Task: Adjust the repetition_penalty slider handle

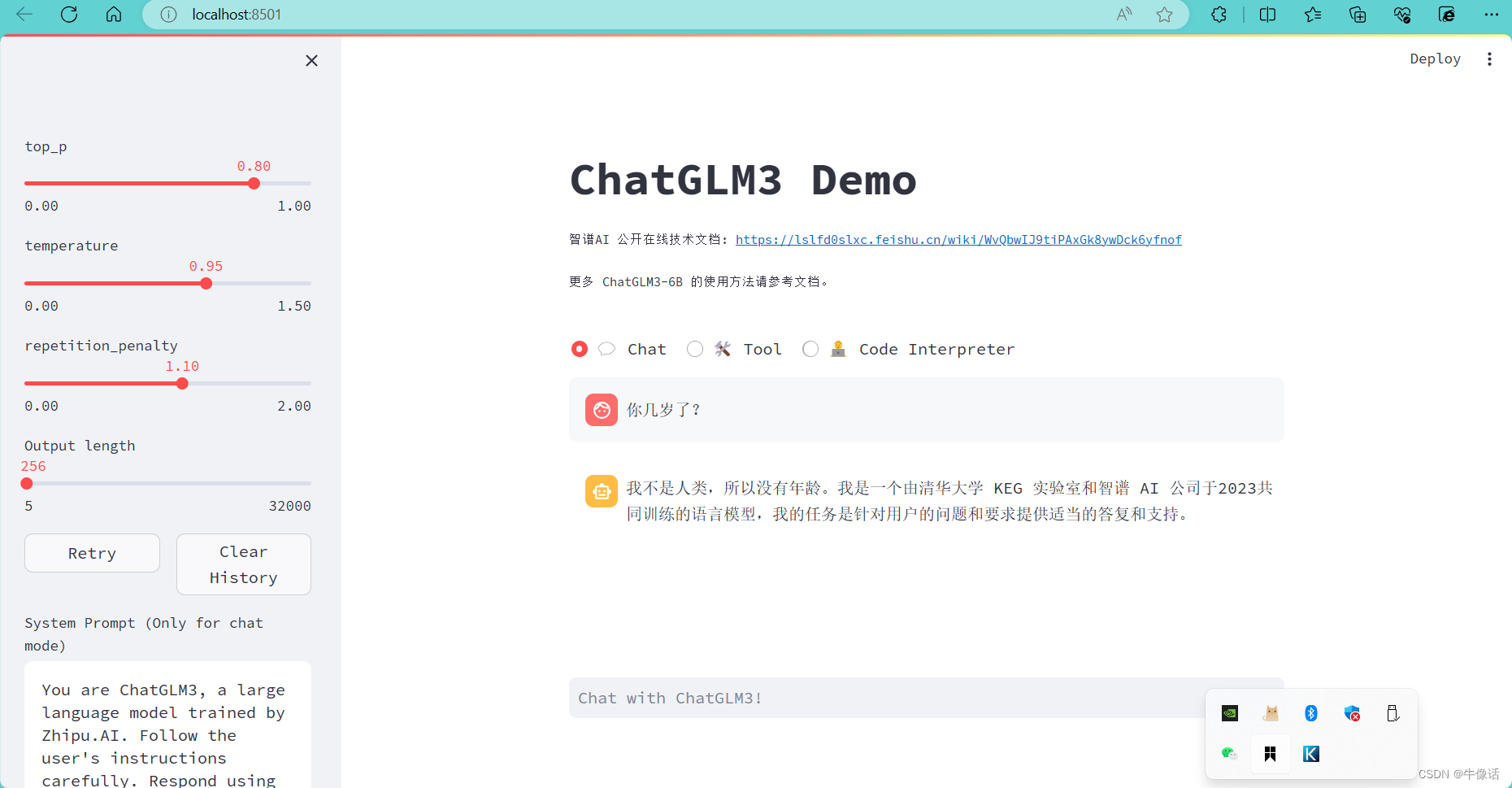Action: 183,384
